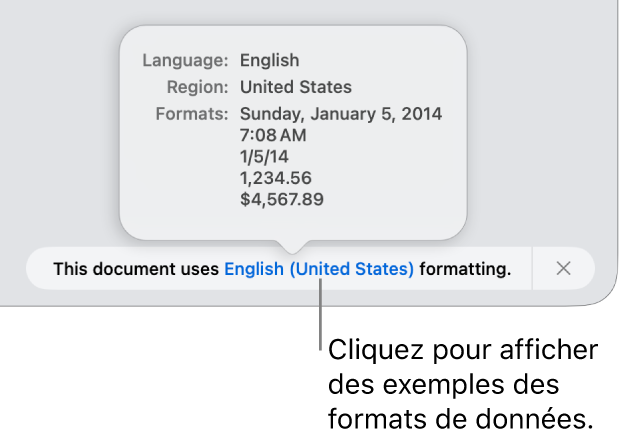This screenshot has width=619, height=438.
Task: Click the caption line "des exemples des"
Action: point(444,384)
